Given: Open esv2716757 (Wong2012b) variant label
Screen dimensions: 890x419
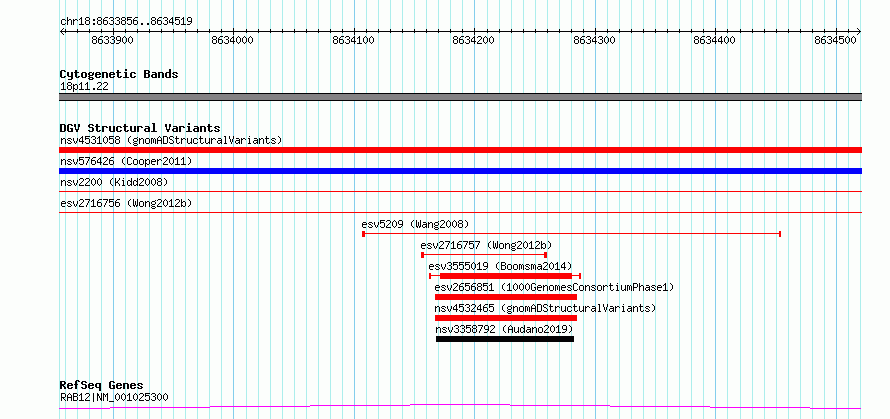Looking at the screenshot, I should coord(486,245).
